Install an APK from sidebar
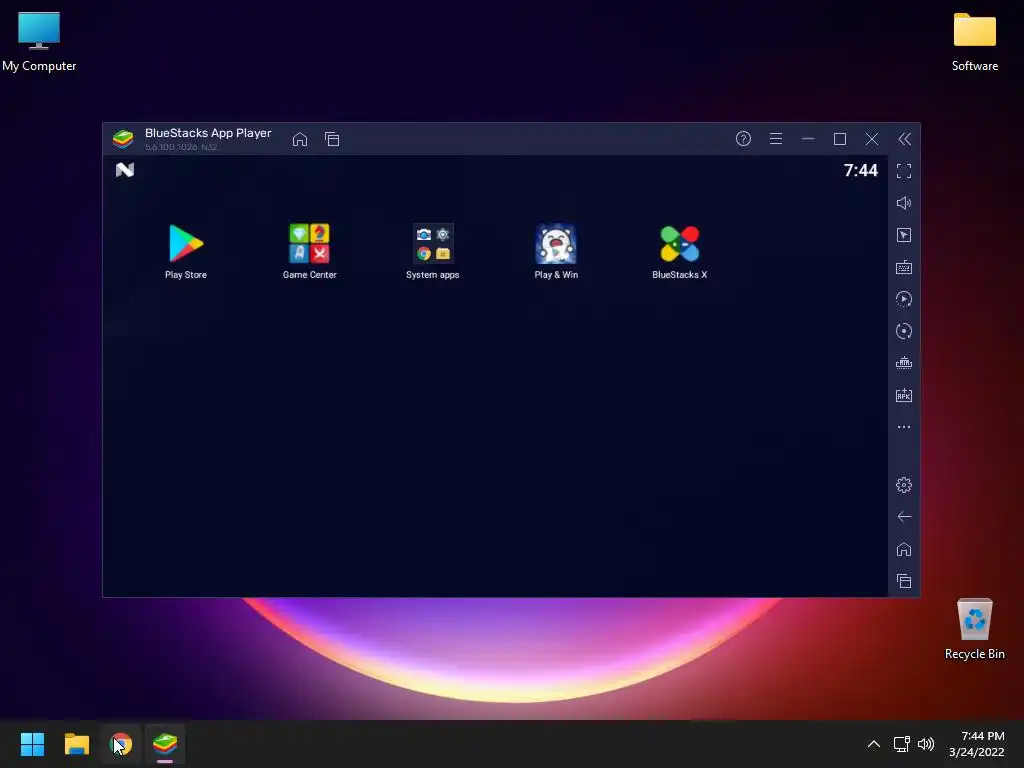1024x768 pixels. [x=904, y=395]
